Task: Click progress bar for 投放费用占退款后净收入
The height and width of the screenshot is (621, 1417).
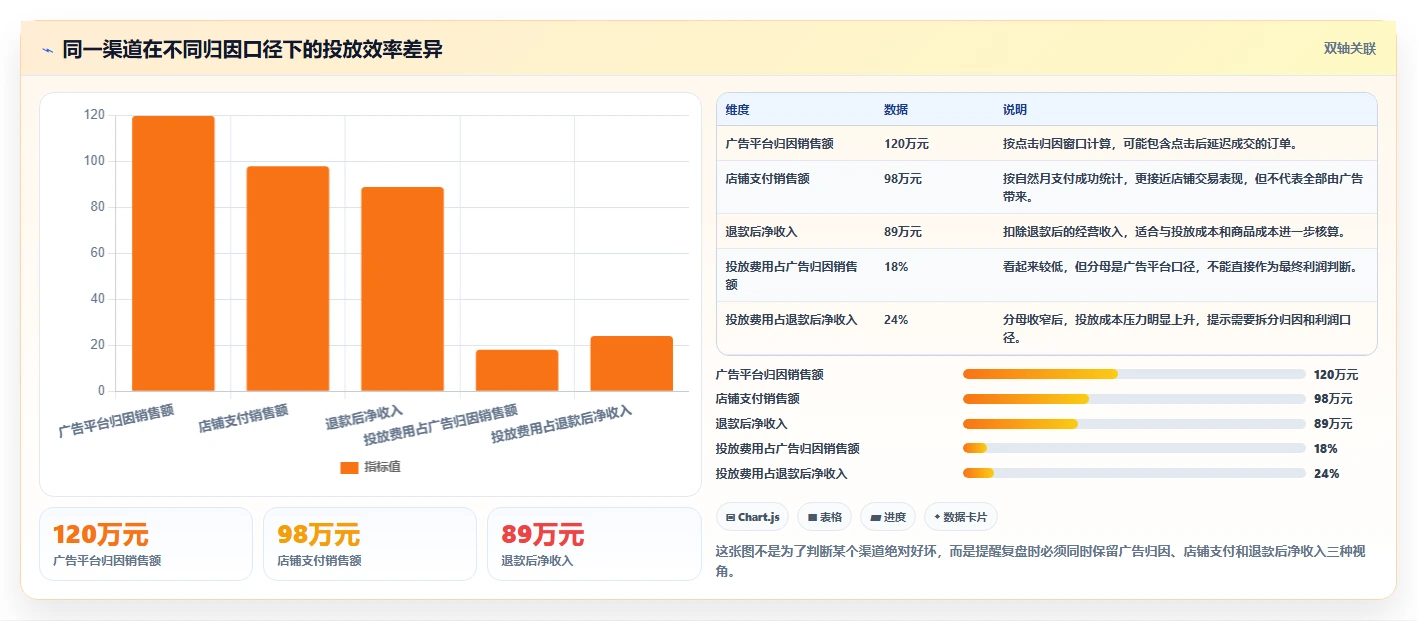Action: tap(1134, 473)
